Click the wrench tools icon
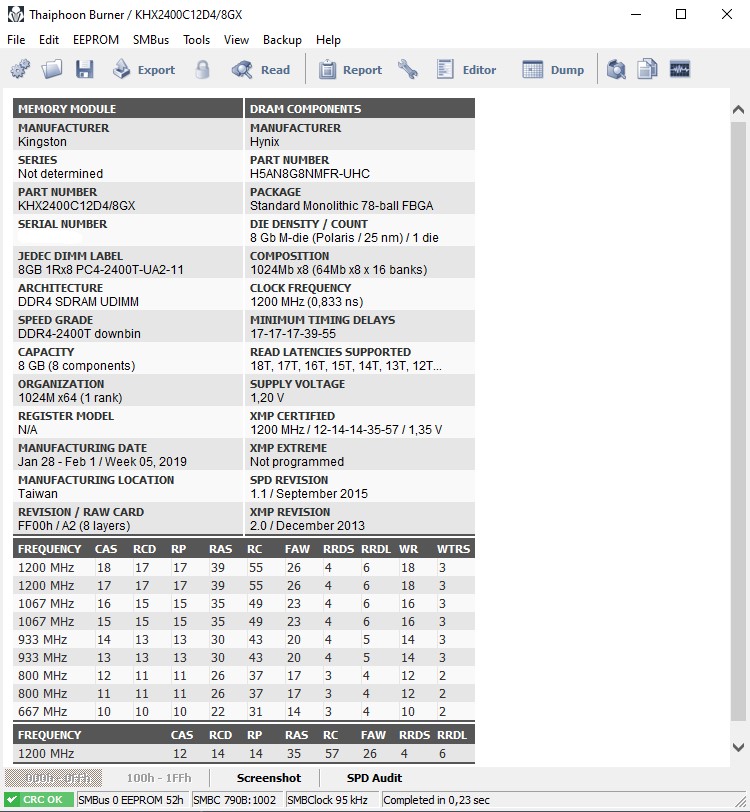The image size is (750, 812). (408, 69)
